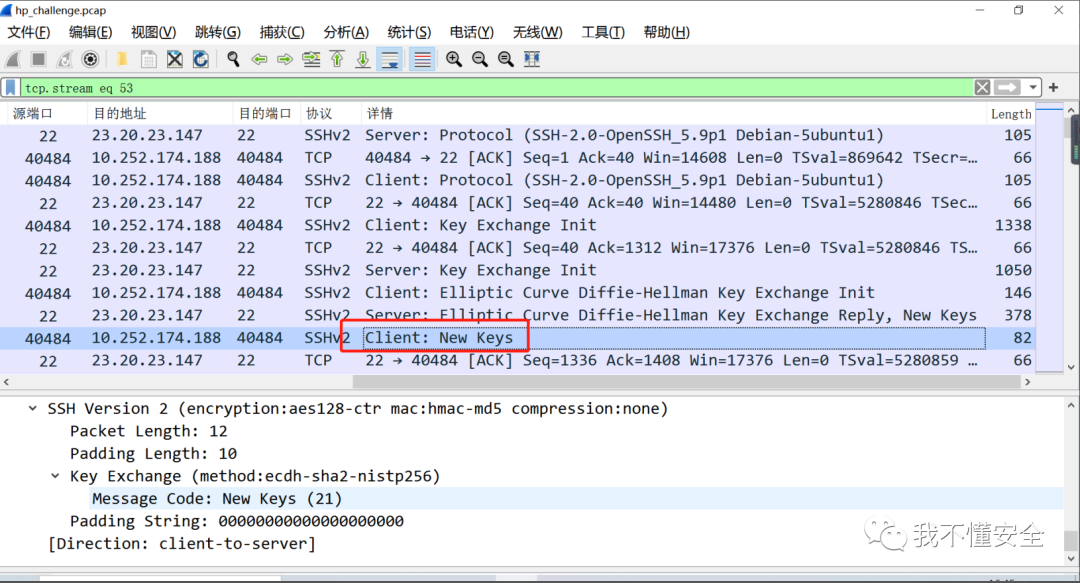Select the Padding Length: 10 field
This screenshot has height=583, width=1080.
coord(154,454)
